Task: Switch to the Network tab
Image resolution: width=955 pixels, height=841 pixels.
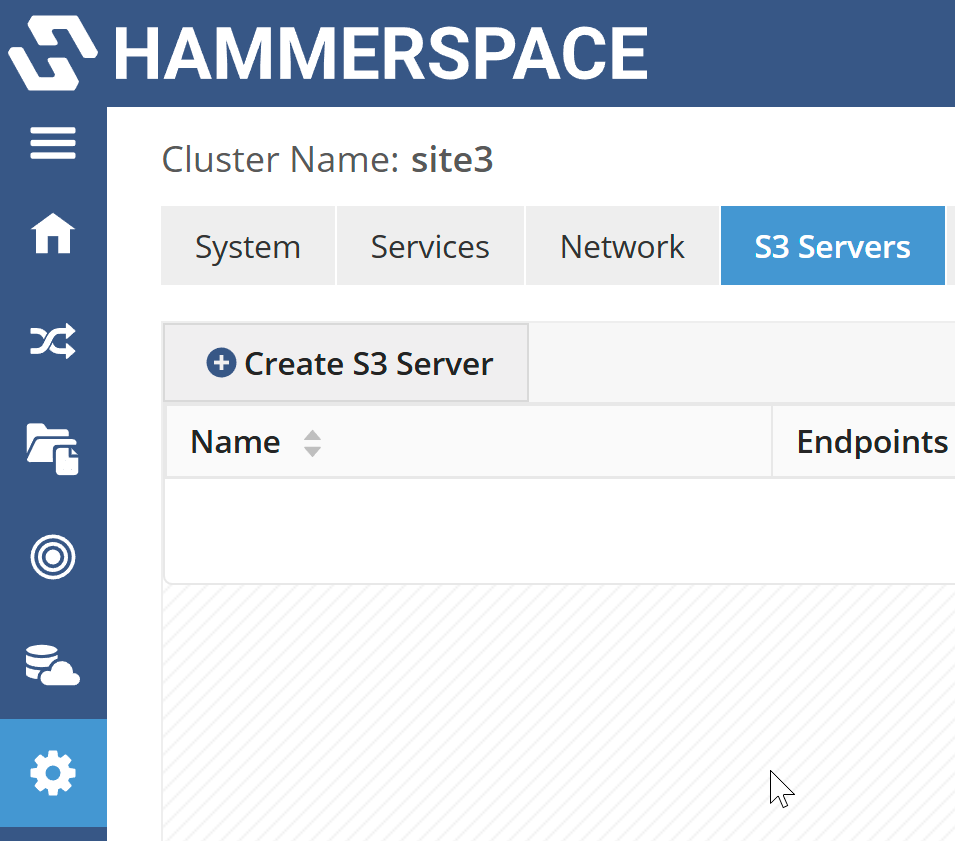Action: pyautogui.click(x=622, y=246)
